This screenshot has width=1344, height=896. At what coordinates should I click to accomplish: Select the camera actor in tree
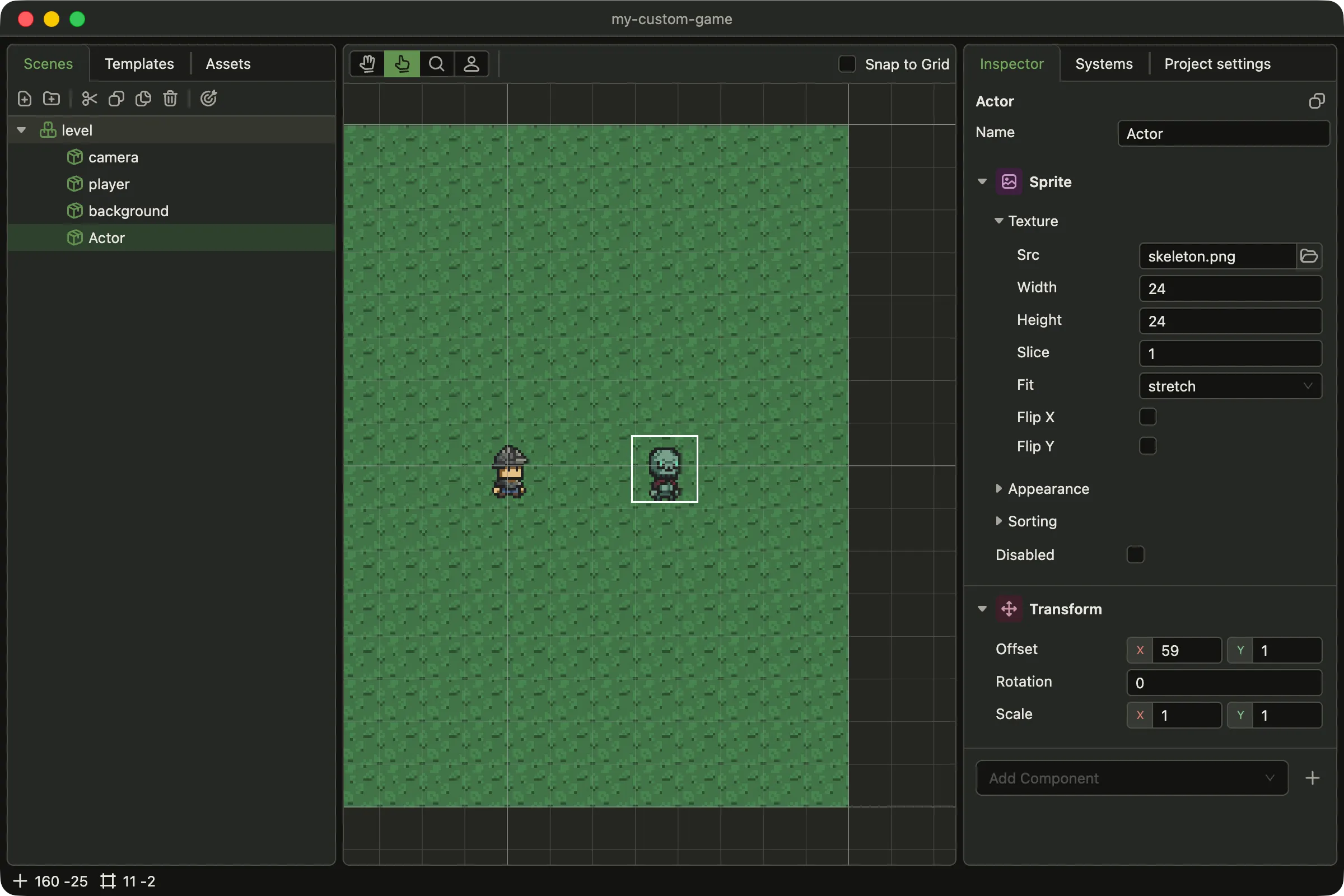[171, 157]
